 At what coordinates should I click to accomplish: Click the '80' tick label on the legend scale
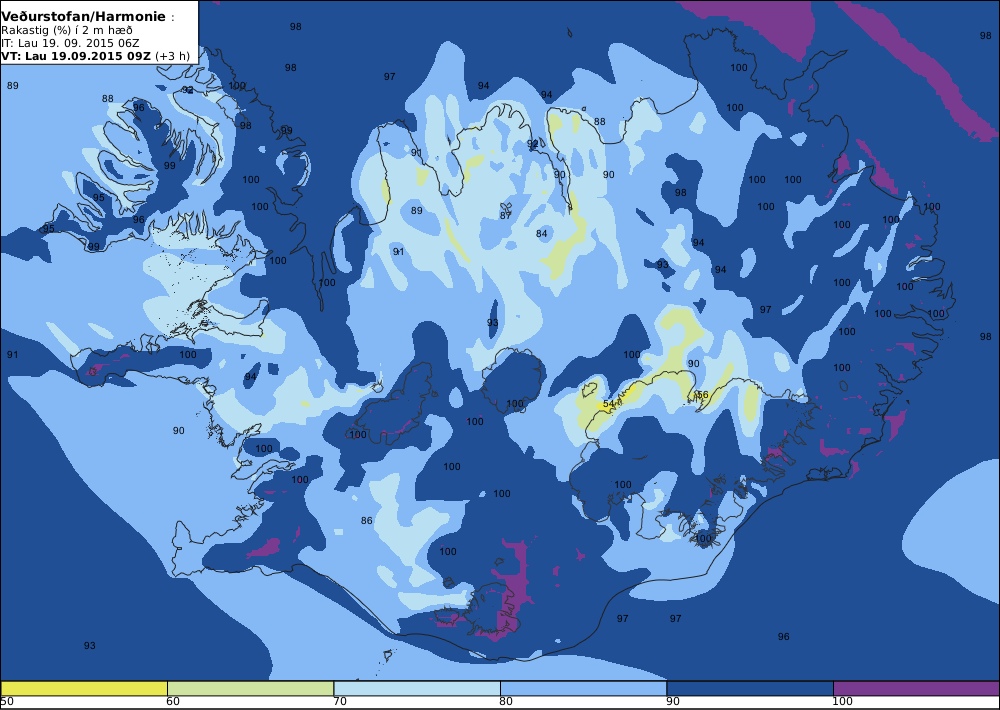coord(506,702)
